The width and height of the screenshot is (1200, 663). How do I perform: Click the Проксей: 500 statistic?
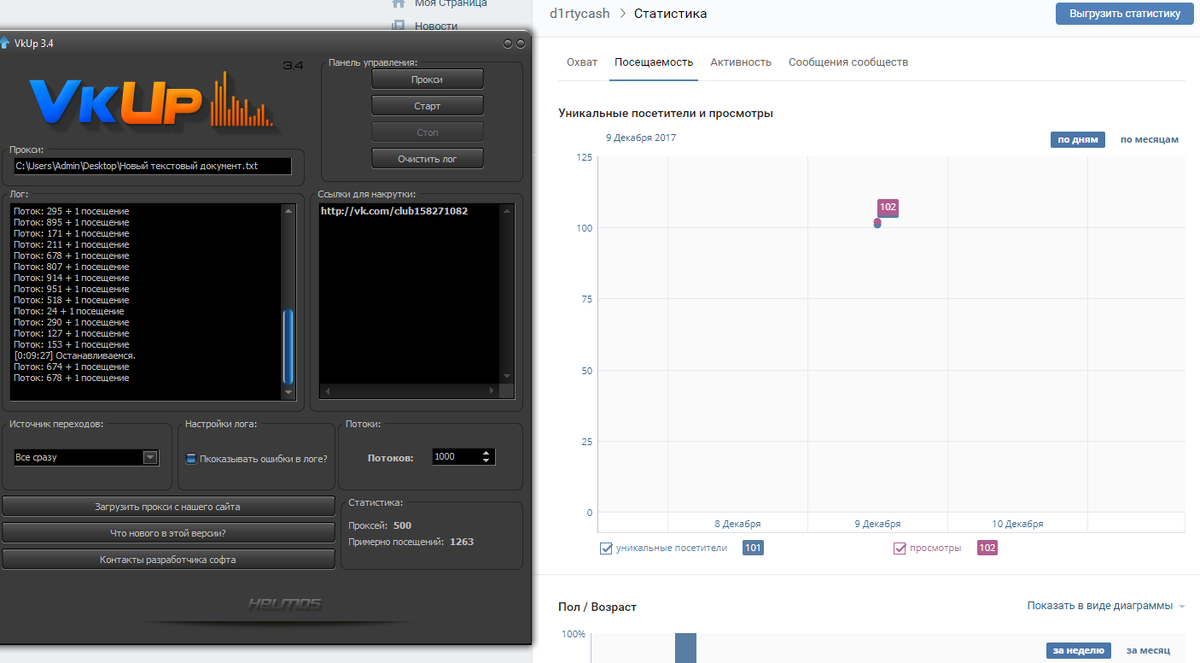click(x=380, y=525)
